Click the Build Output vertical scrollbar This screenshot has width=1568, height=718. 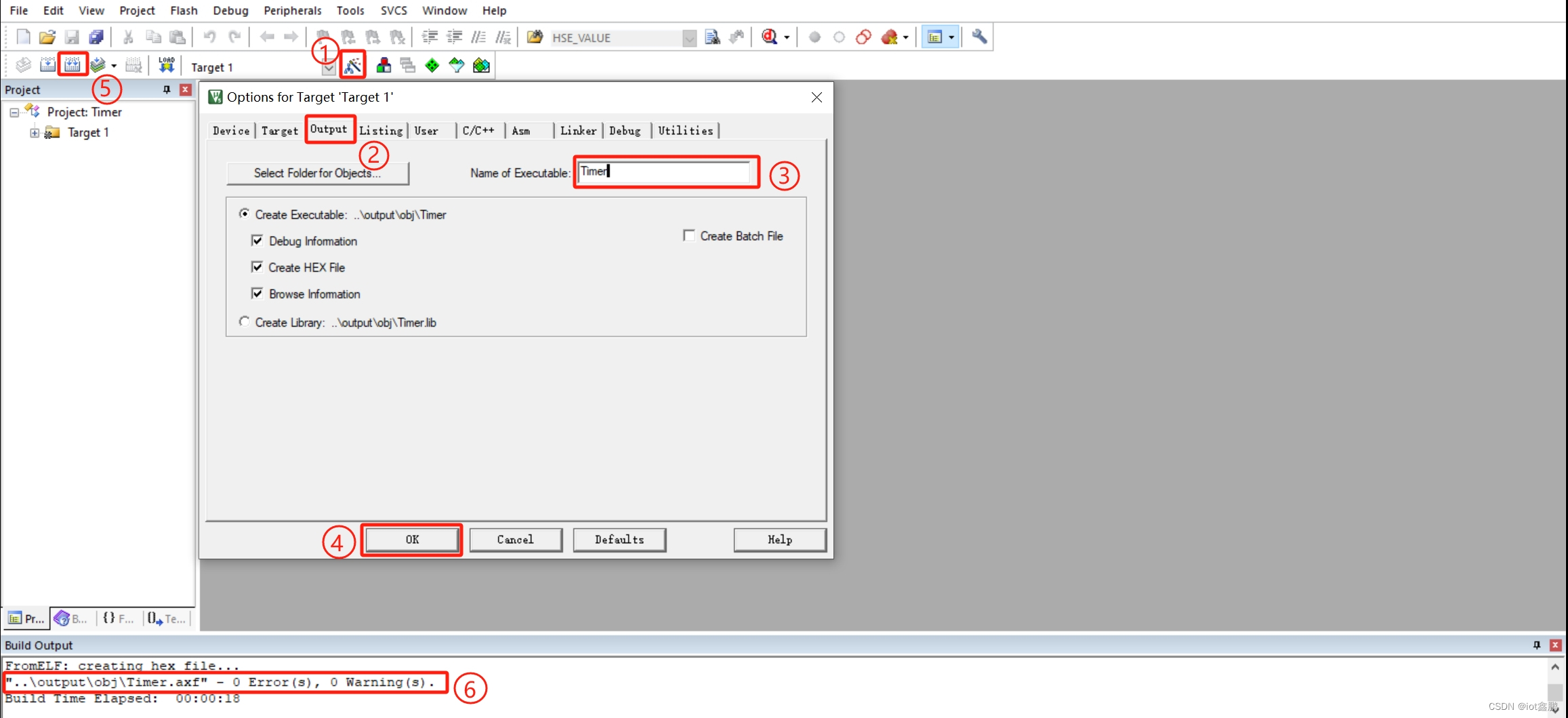pyautogui.click(x=1555, y=687)
